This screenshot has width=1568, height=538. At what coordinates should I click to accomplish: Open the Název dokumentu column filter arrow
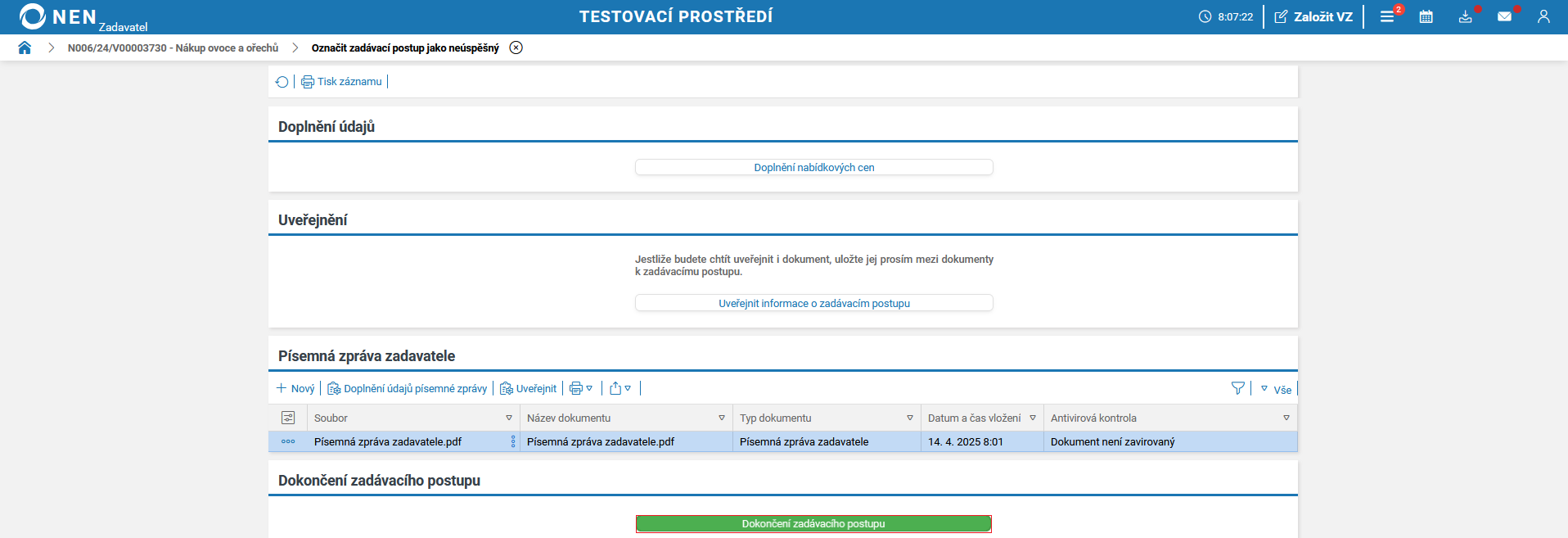point(722,418)
